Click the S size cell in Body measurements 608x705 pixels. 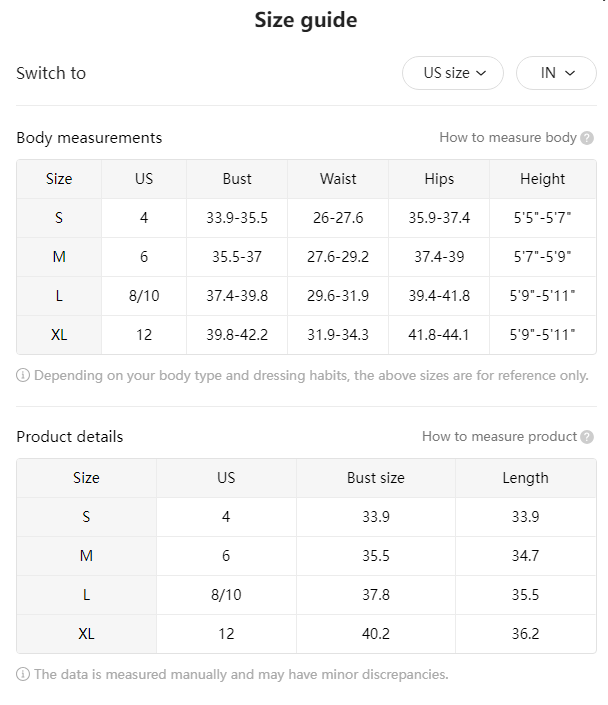[59, 218]
